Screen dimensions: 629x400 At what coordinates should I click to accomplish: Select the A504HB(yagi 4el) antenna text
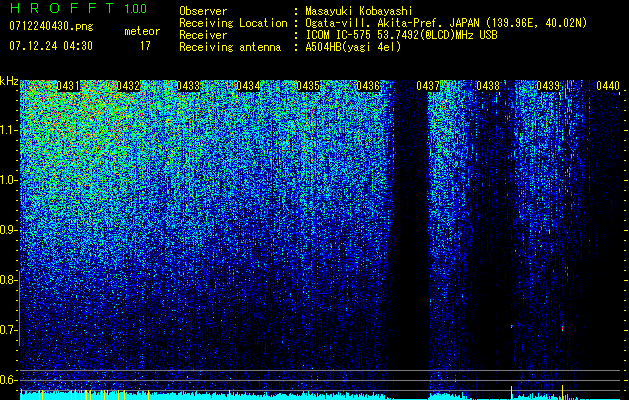tap(353, 47)
